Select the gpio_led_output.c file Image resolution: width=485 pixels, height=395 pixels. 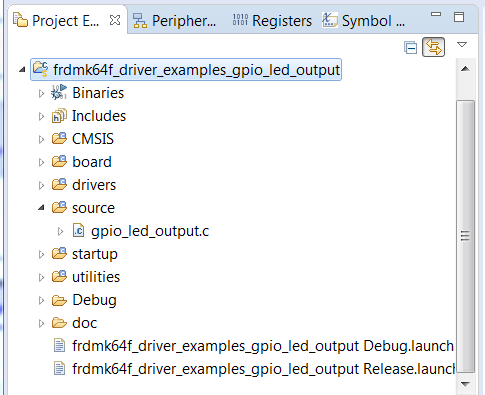tap(150, 231)
